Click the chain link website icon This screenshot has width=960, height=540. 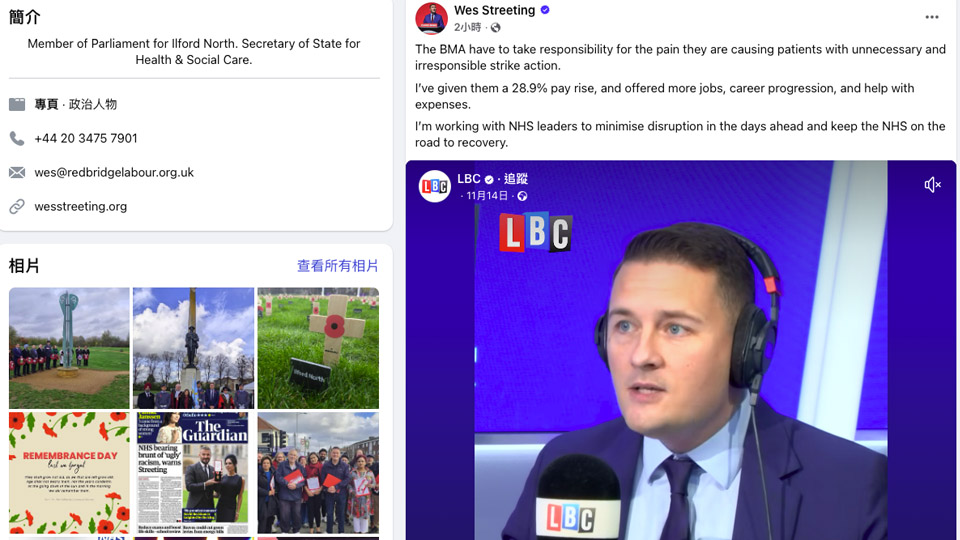(17, 206)
